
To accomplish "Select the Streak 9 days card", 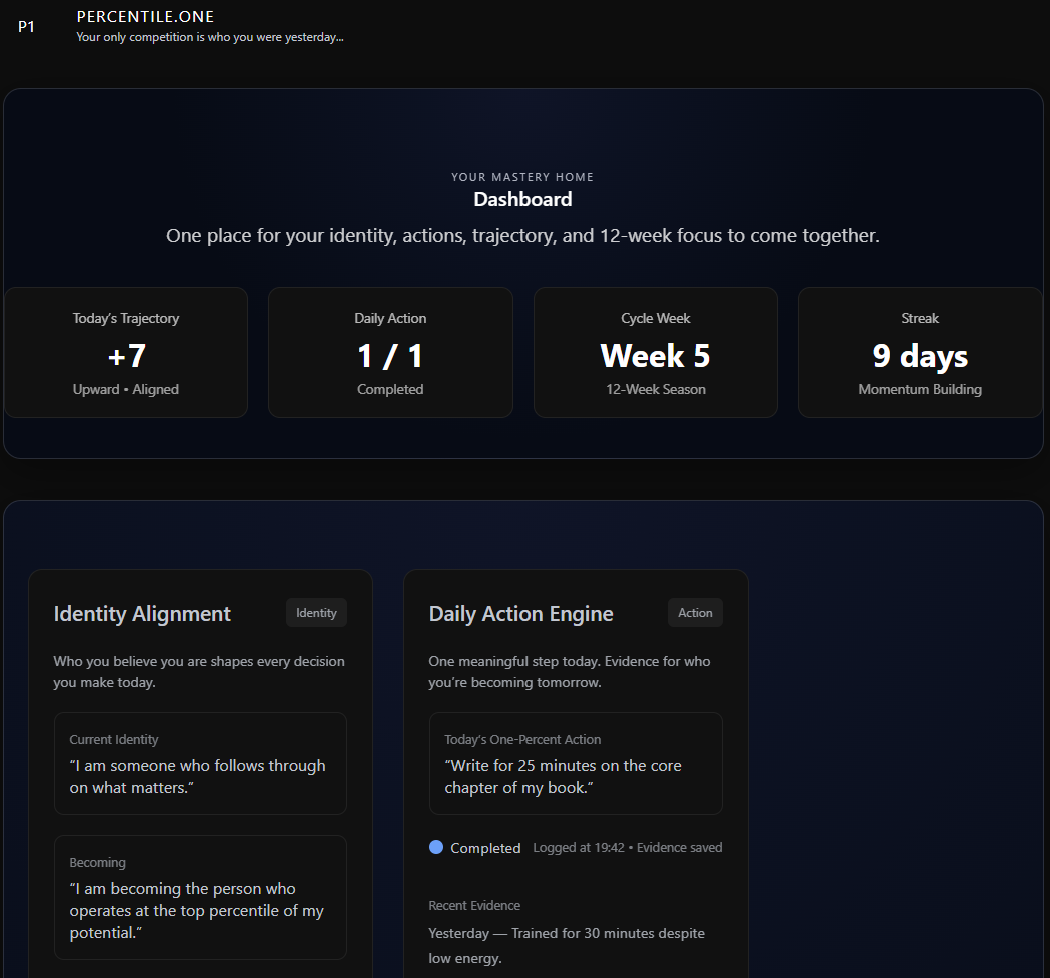I will tap(919, 352).
